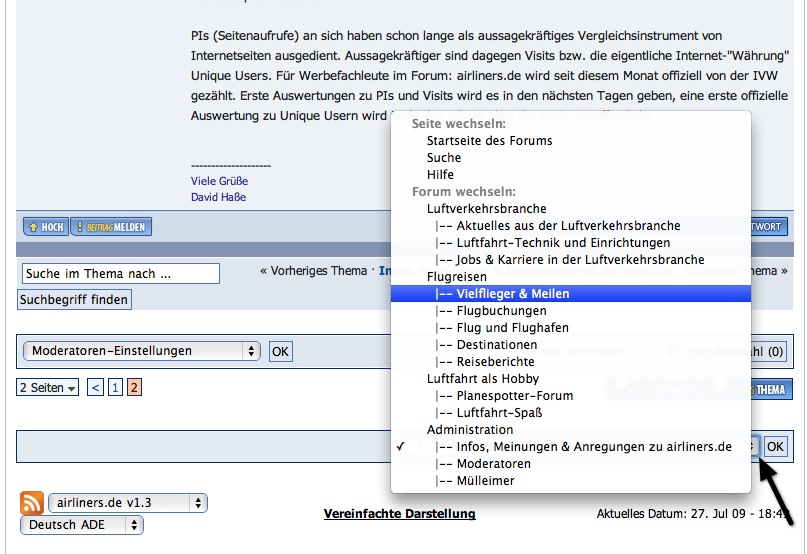Open the Deutsch ADE language dropdown
This screenshot has height=554, width=807.
coord(82,525)
